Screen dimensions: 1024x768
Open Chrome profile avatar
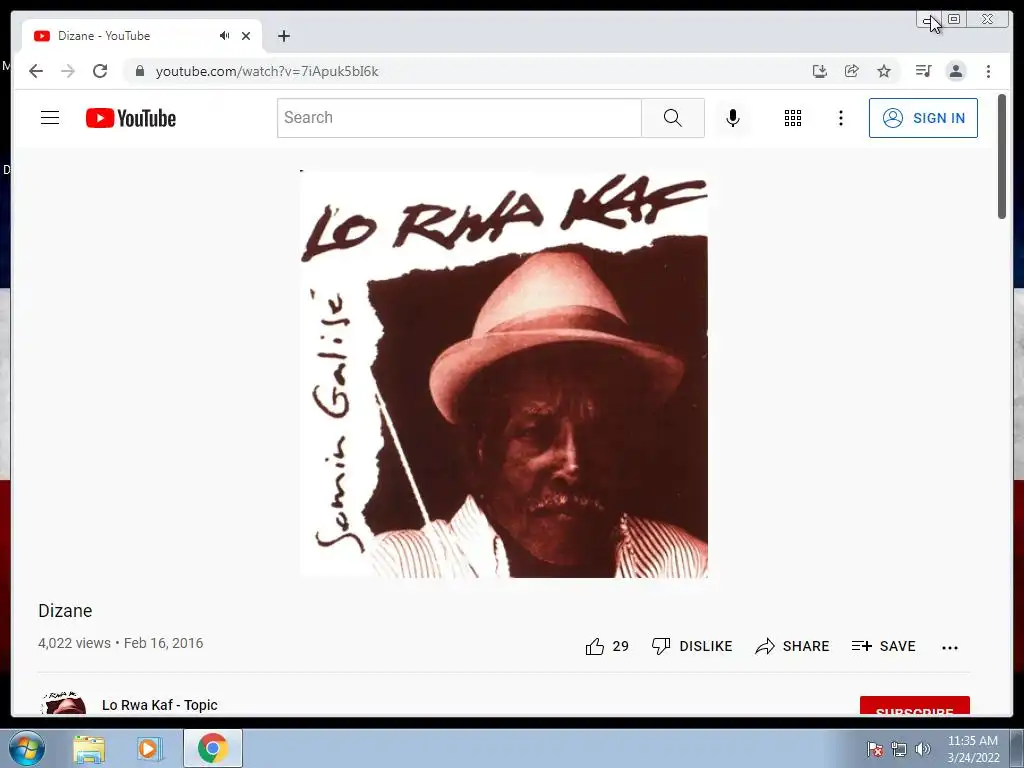pos(955,71)
